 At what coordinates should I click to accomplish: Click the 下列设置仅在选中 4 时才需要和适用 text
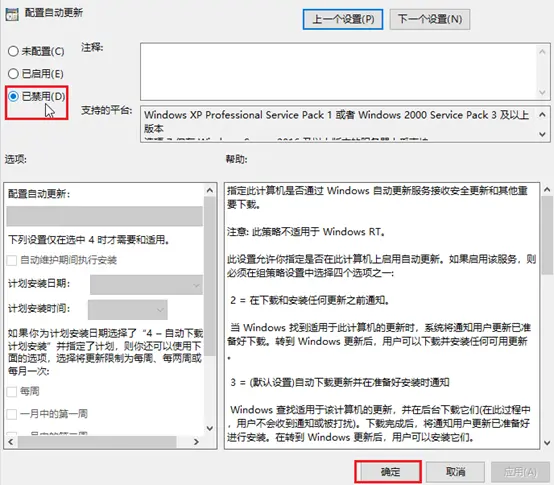tap(89, 240)
